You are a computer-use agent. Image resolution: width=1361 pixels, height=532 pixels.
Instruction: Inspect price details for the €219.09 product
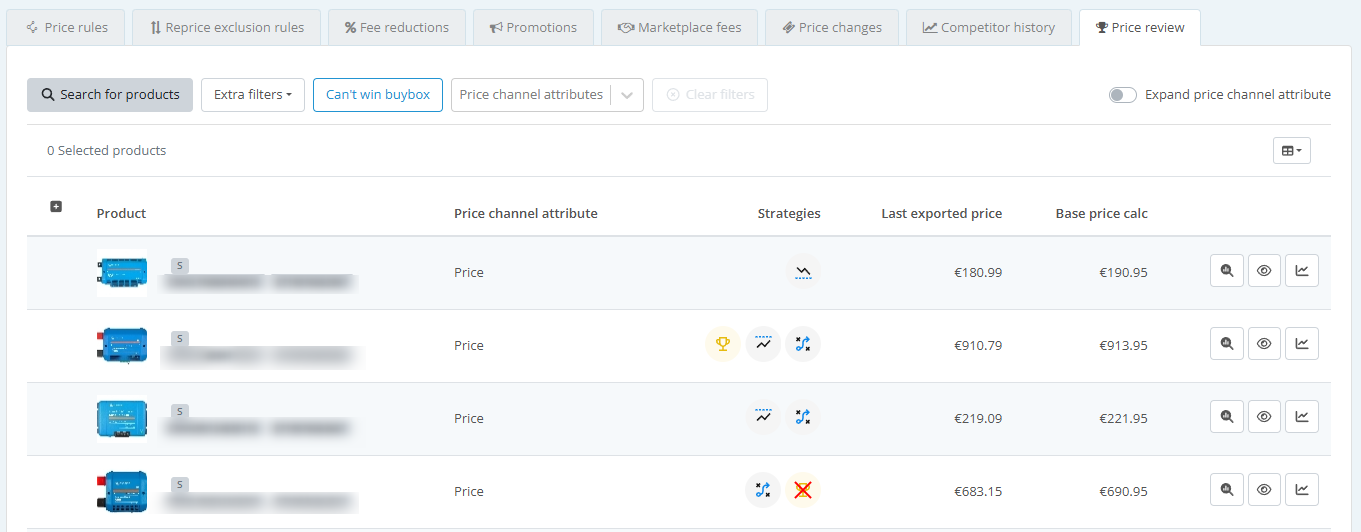[1227, 417]
